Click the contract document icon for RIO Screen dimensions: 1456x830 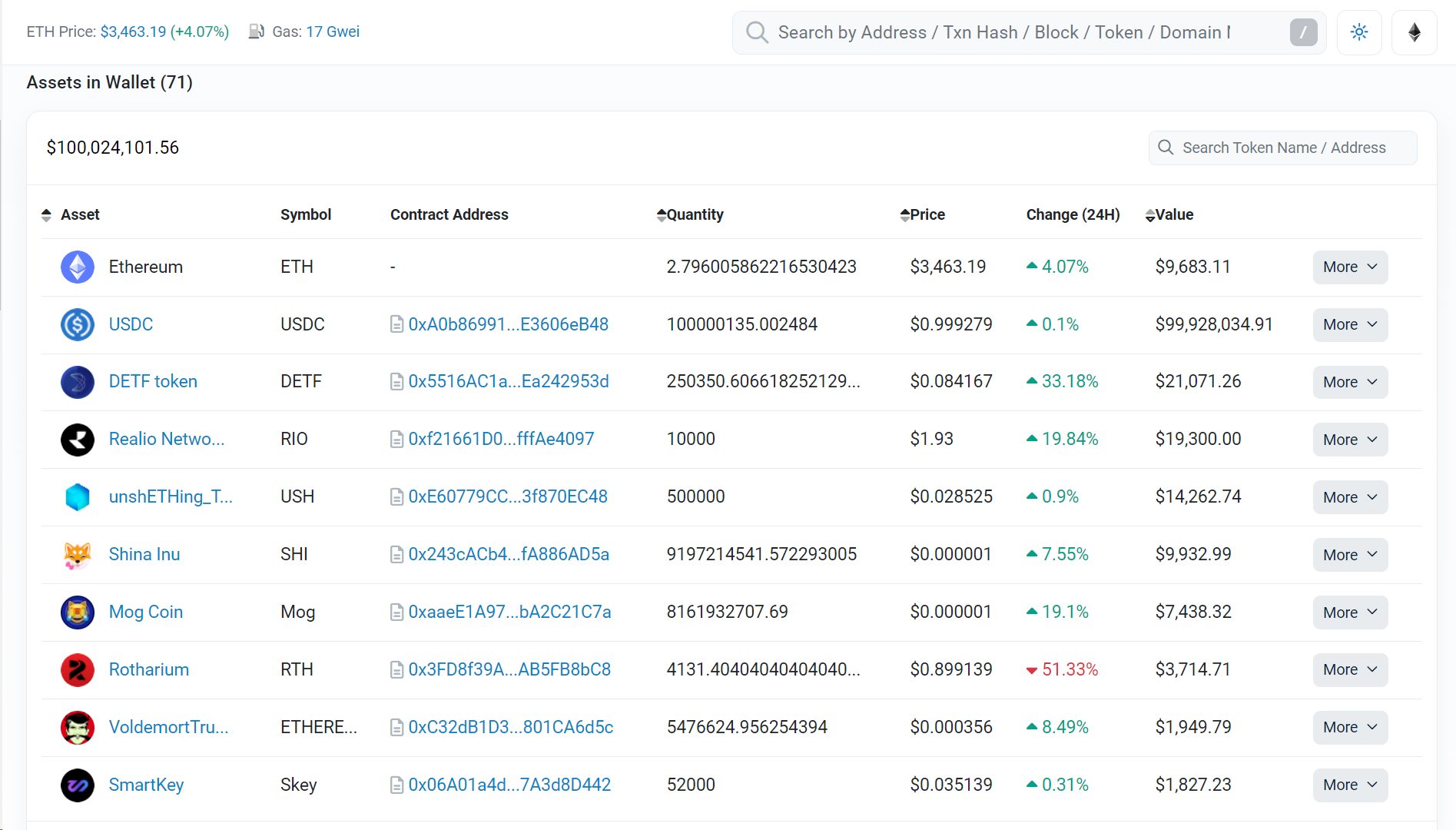[396, 440]
